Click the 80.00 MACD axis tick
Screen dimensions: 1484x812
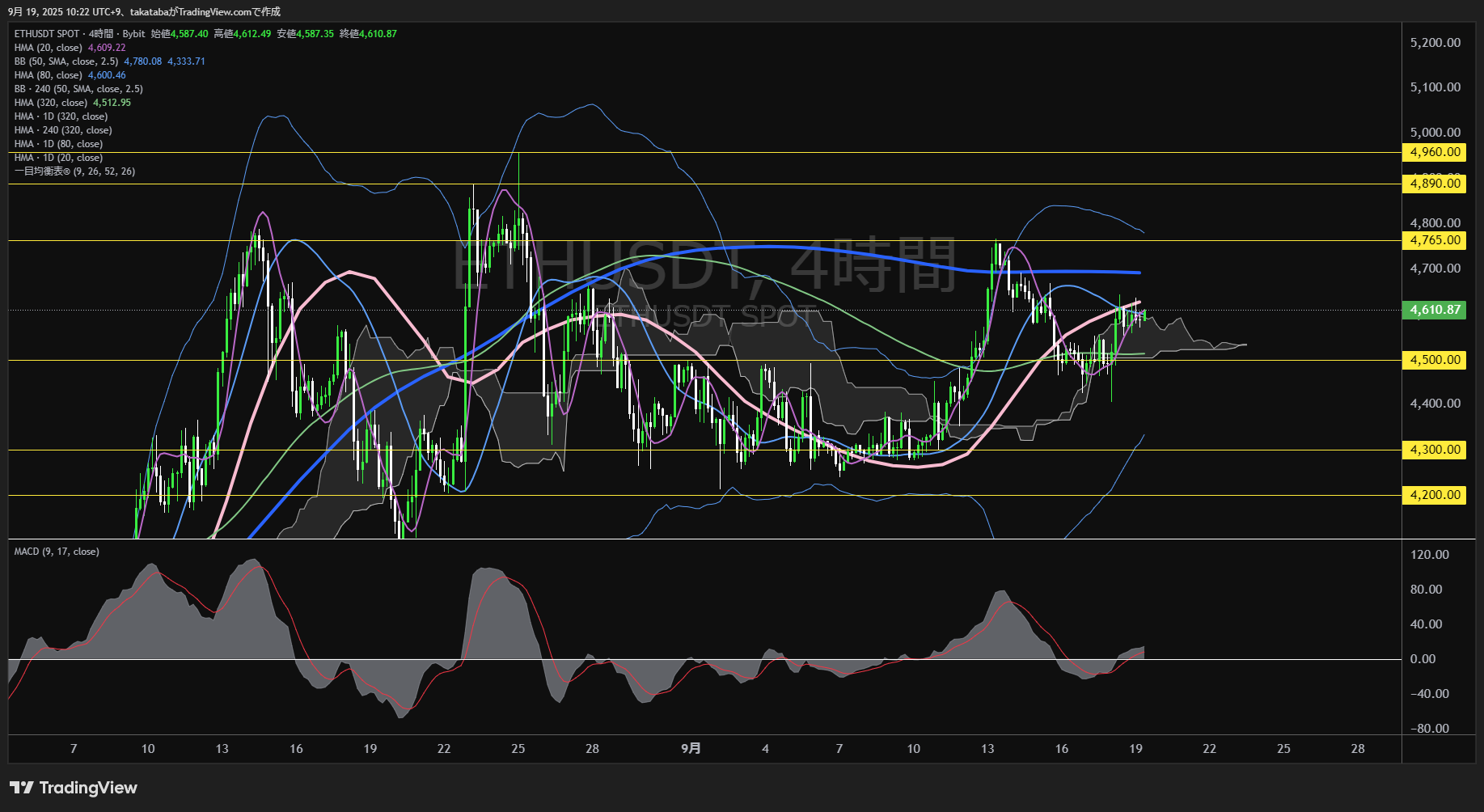(1427, 590)
